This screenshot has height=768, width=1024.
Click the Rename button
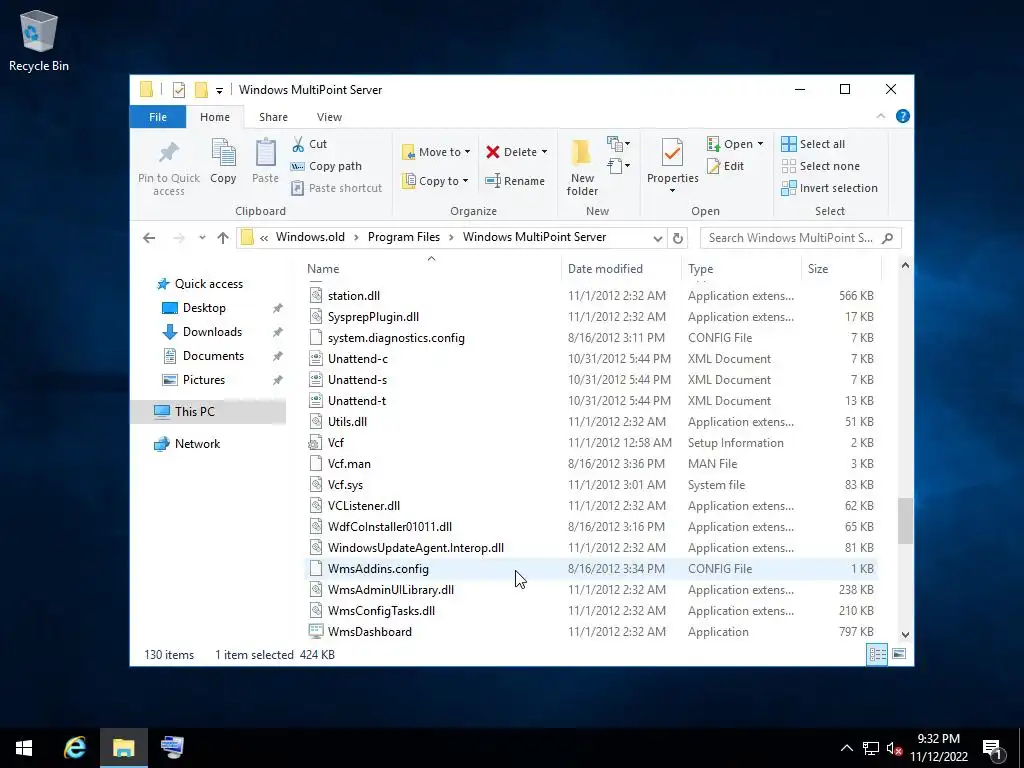point(515,181)
